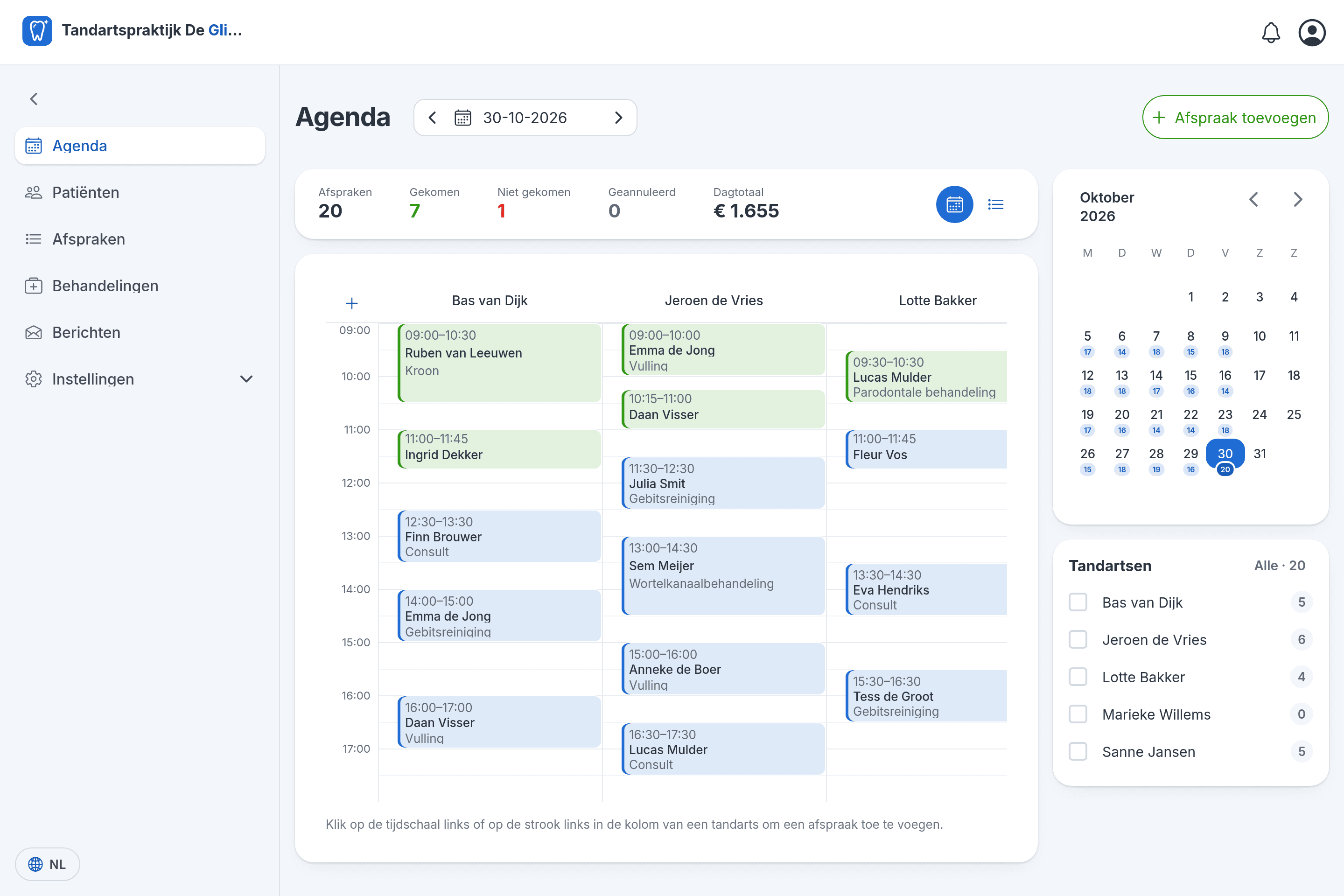Collapse the sidebar with the back arrow
Image resolution: width=1344 pixels, height=896 pixels.
click(x=34, y=99)
